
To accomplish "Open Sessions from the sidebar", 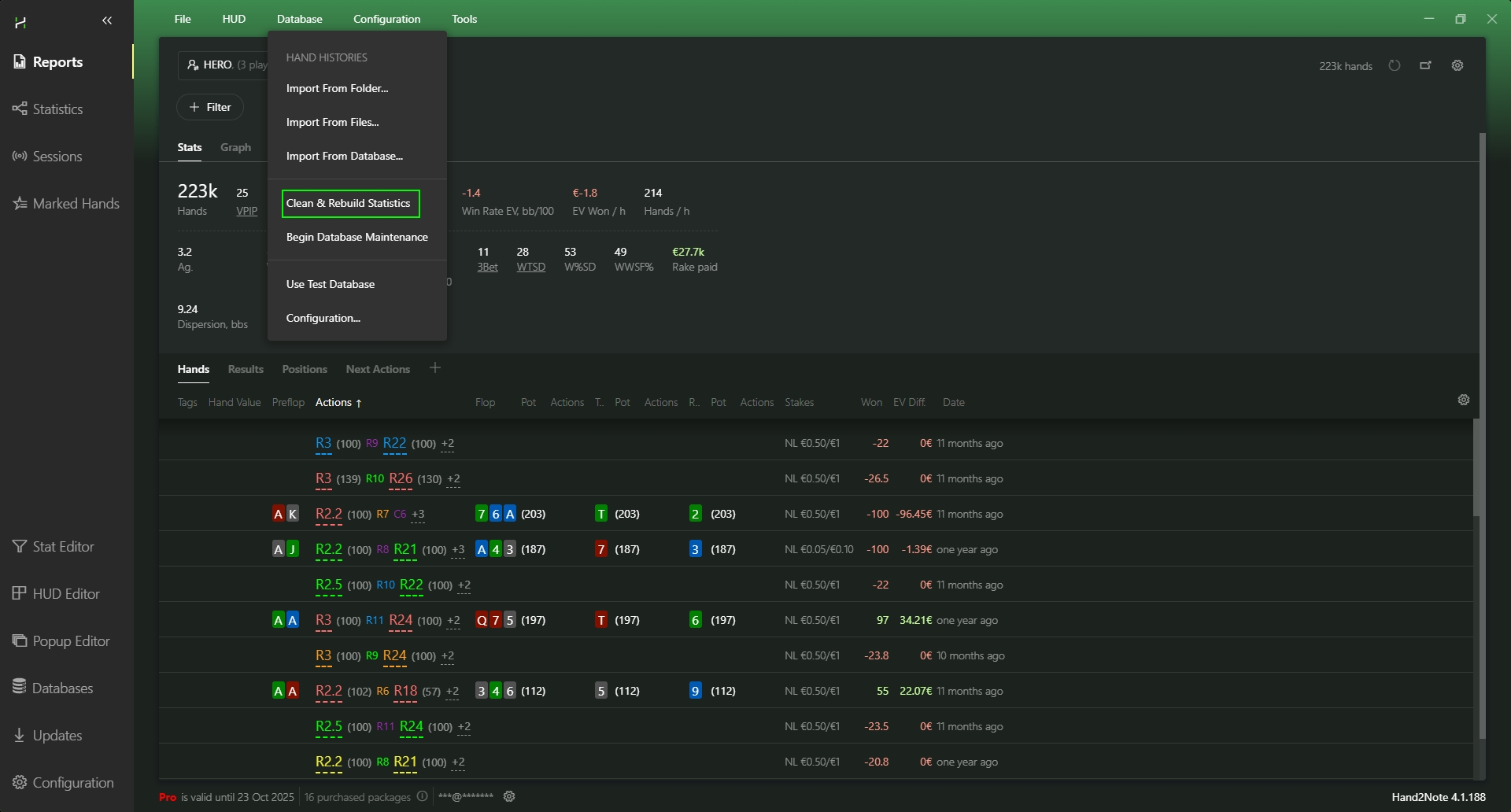I will 57,157.
